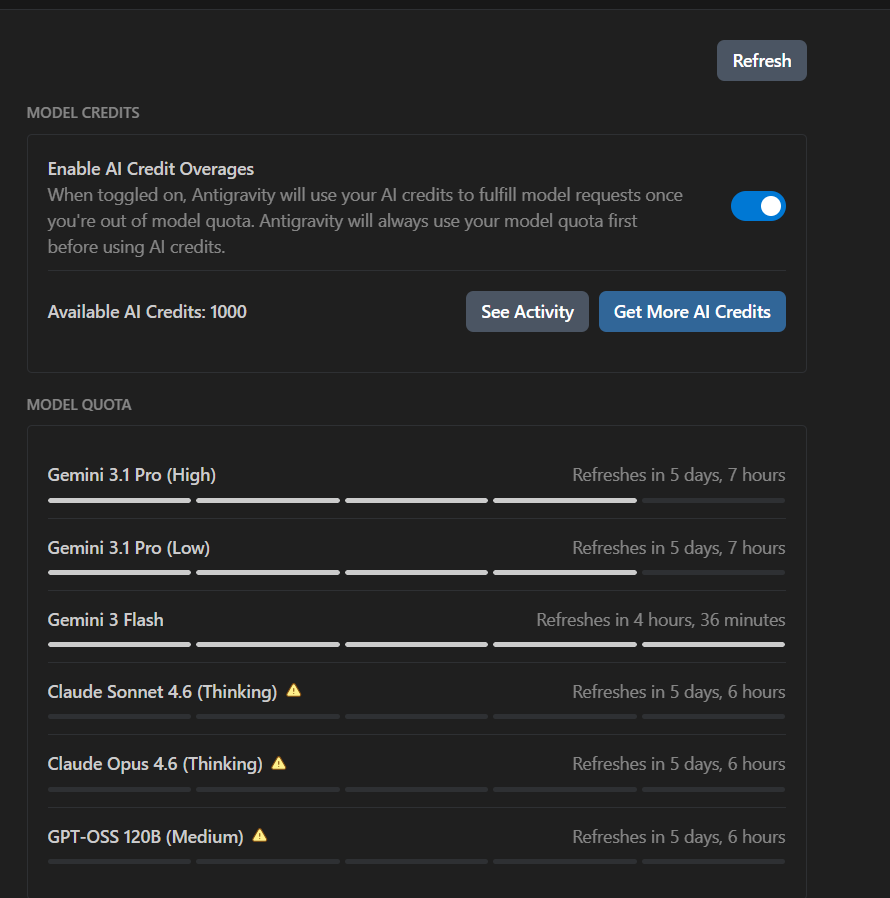Click warning icon next to Claude Opus 4.6

coord(278,763)
